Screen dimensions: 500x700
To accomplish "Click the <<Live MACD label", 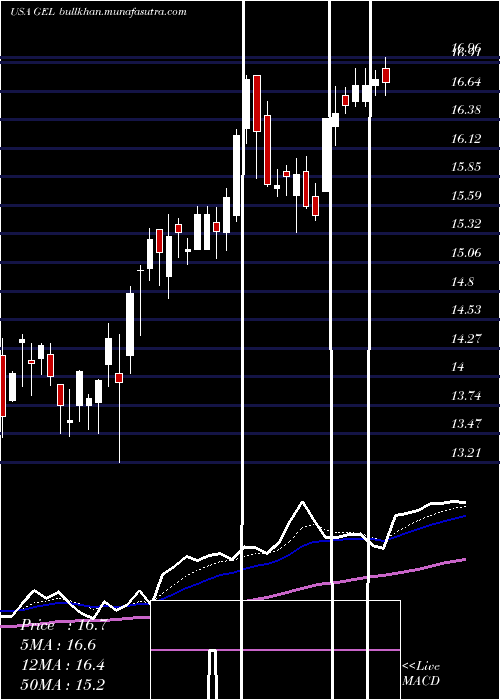I will [x=421, y=674].
